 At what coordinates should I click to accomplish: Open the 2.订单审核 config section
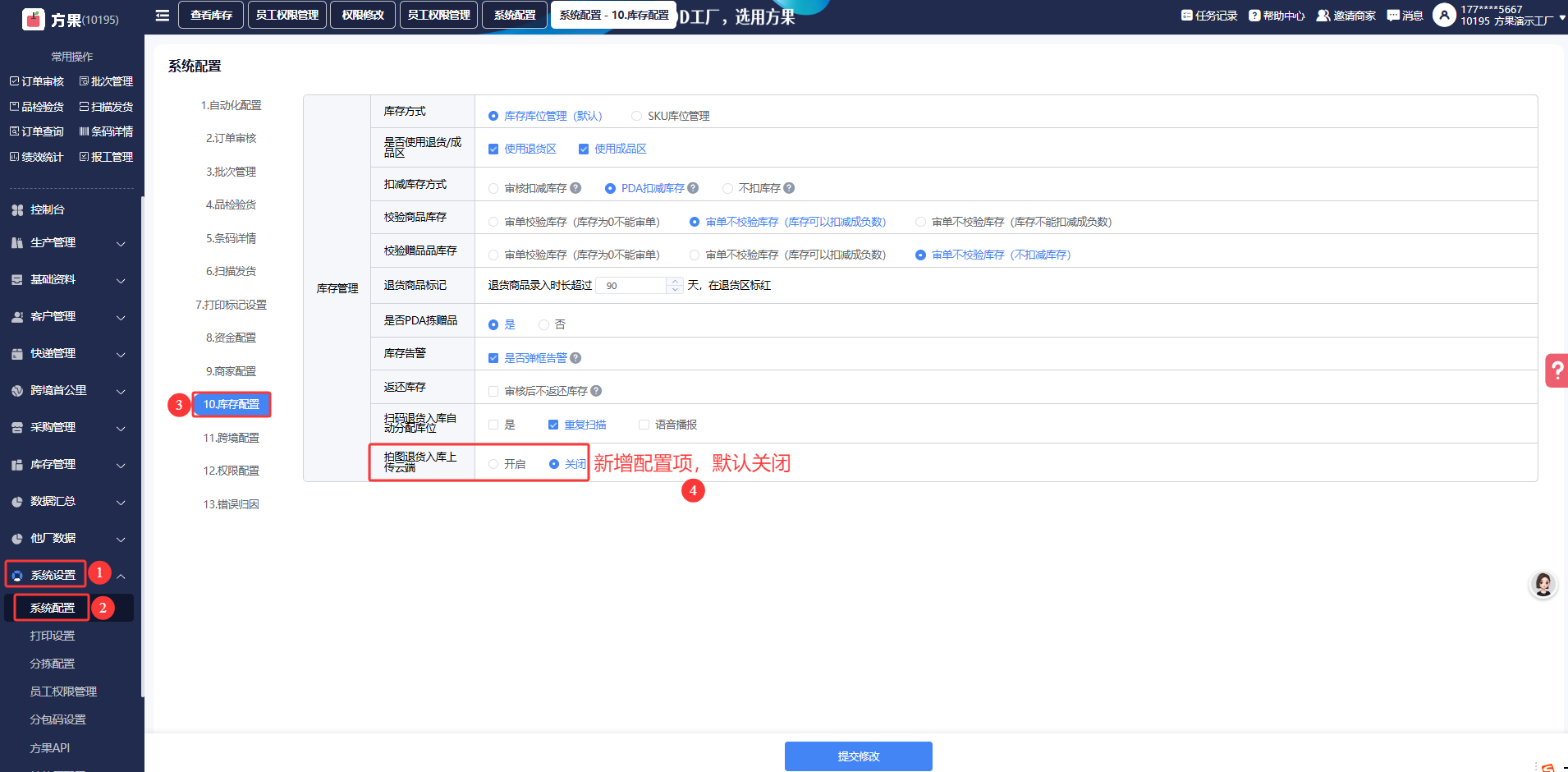click(231, 139)
